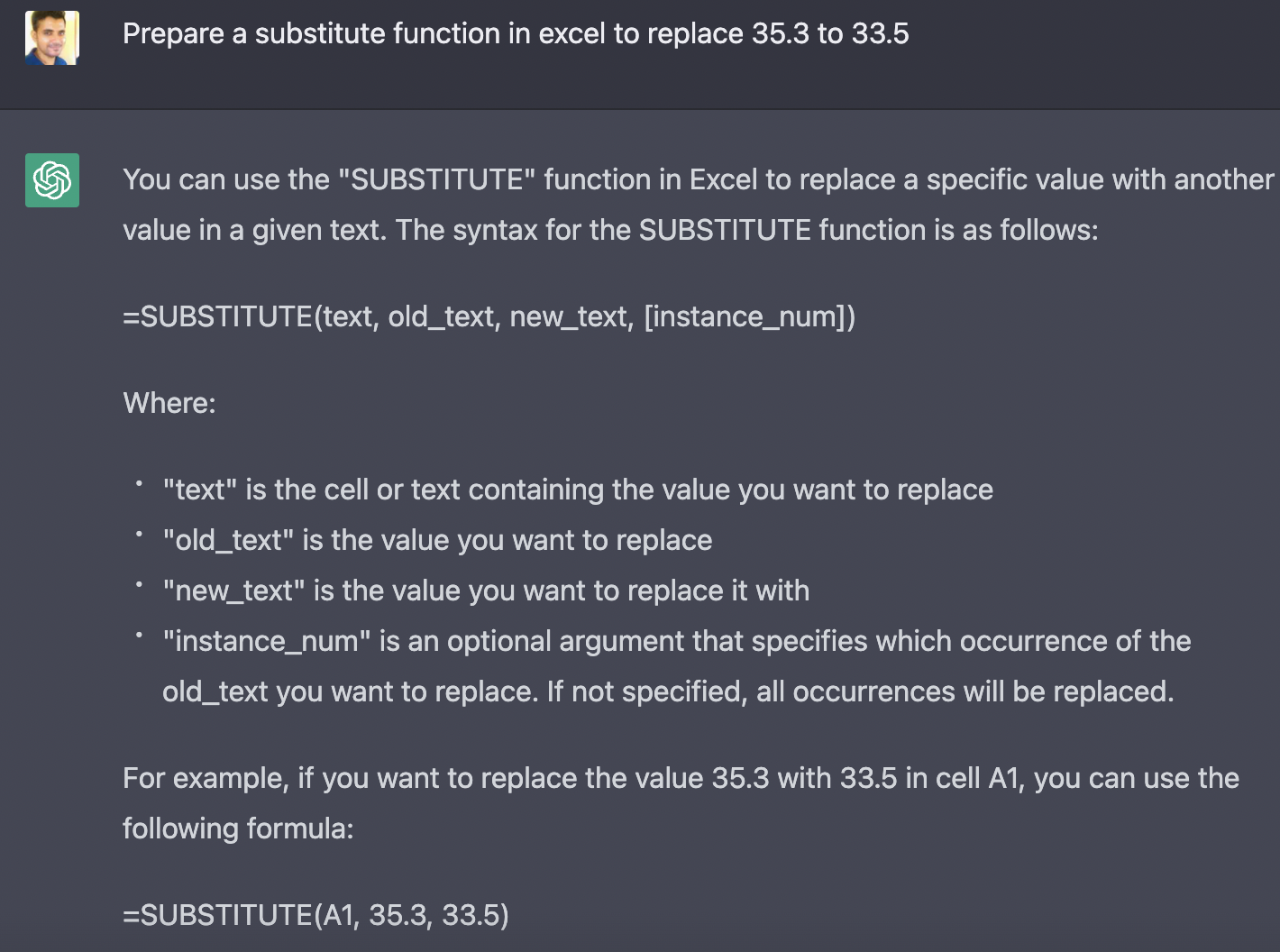Click the "following formula:" text line
The width and height of the screenshot is (1280, 952).
tap(238, 828)
